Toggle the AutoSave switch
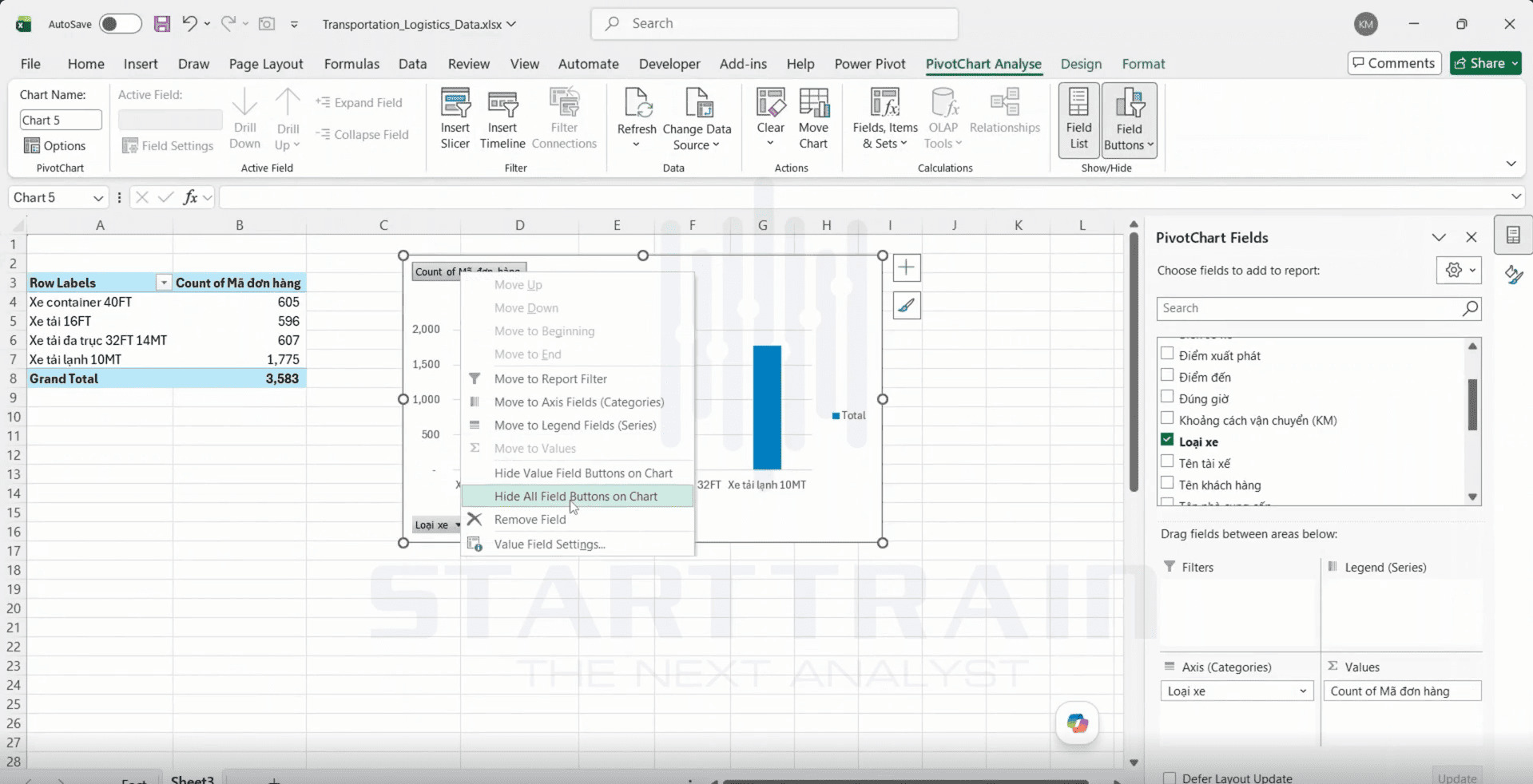 pos(120,24)
